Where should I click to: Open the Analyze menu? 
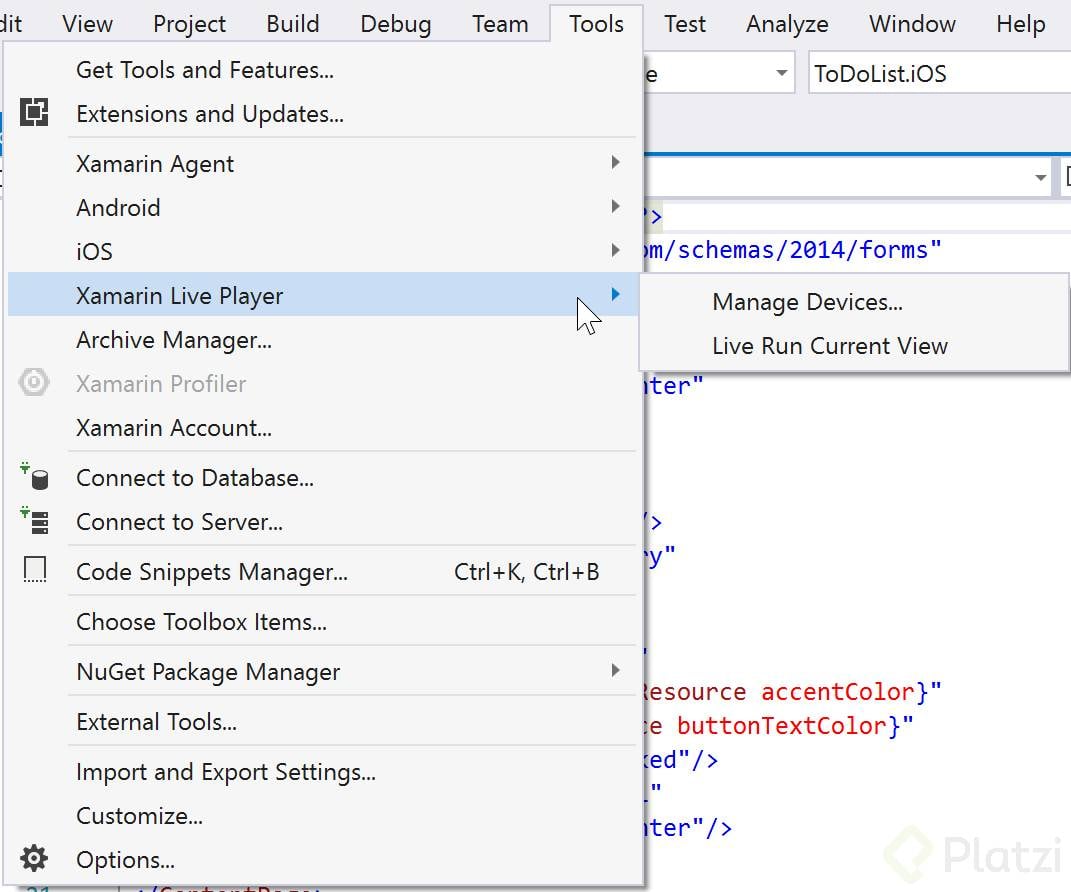click(x=786, y=23)
